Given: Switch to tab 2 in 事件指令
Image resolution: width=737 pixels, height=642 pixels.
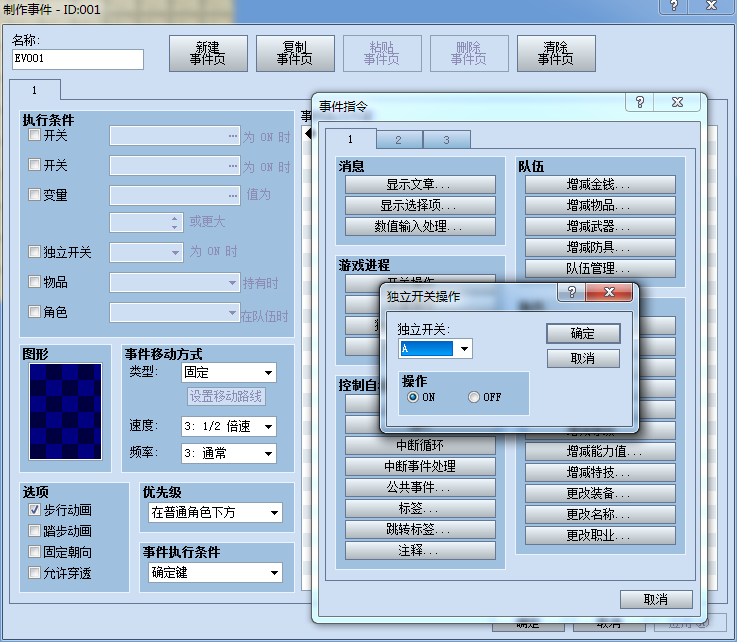Looking at the screenshot, I should pos(399,140).
